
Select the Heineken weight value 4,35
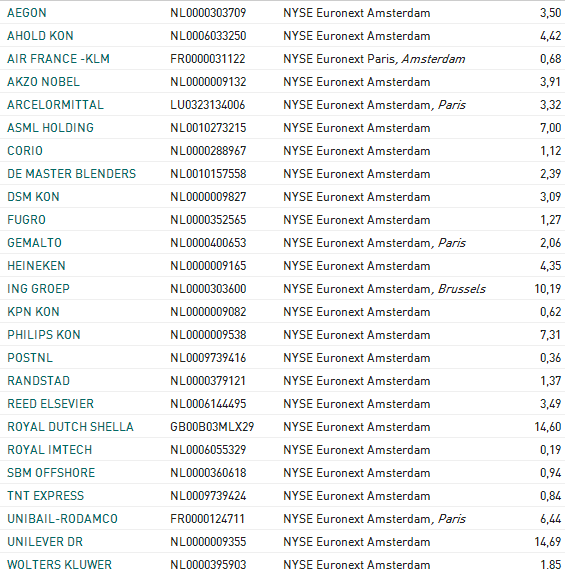(x=551, y=266)
